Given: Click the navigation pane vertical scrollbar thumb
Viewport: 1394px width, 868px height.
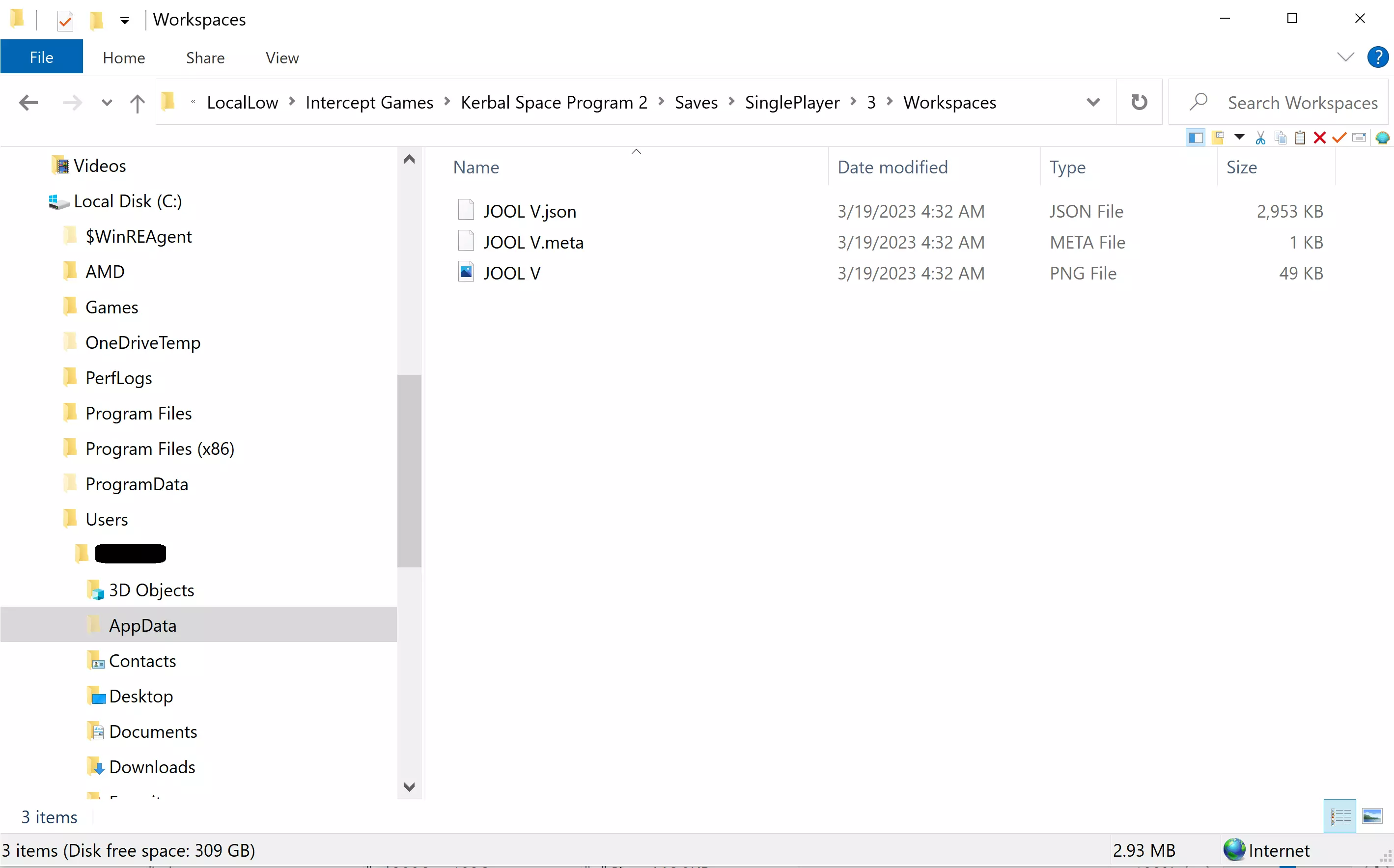Looking at the screenshot, I should tap(409, 471).
